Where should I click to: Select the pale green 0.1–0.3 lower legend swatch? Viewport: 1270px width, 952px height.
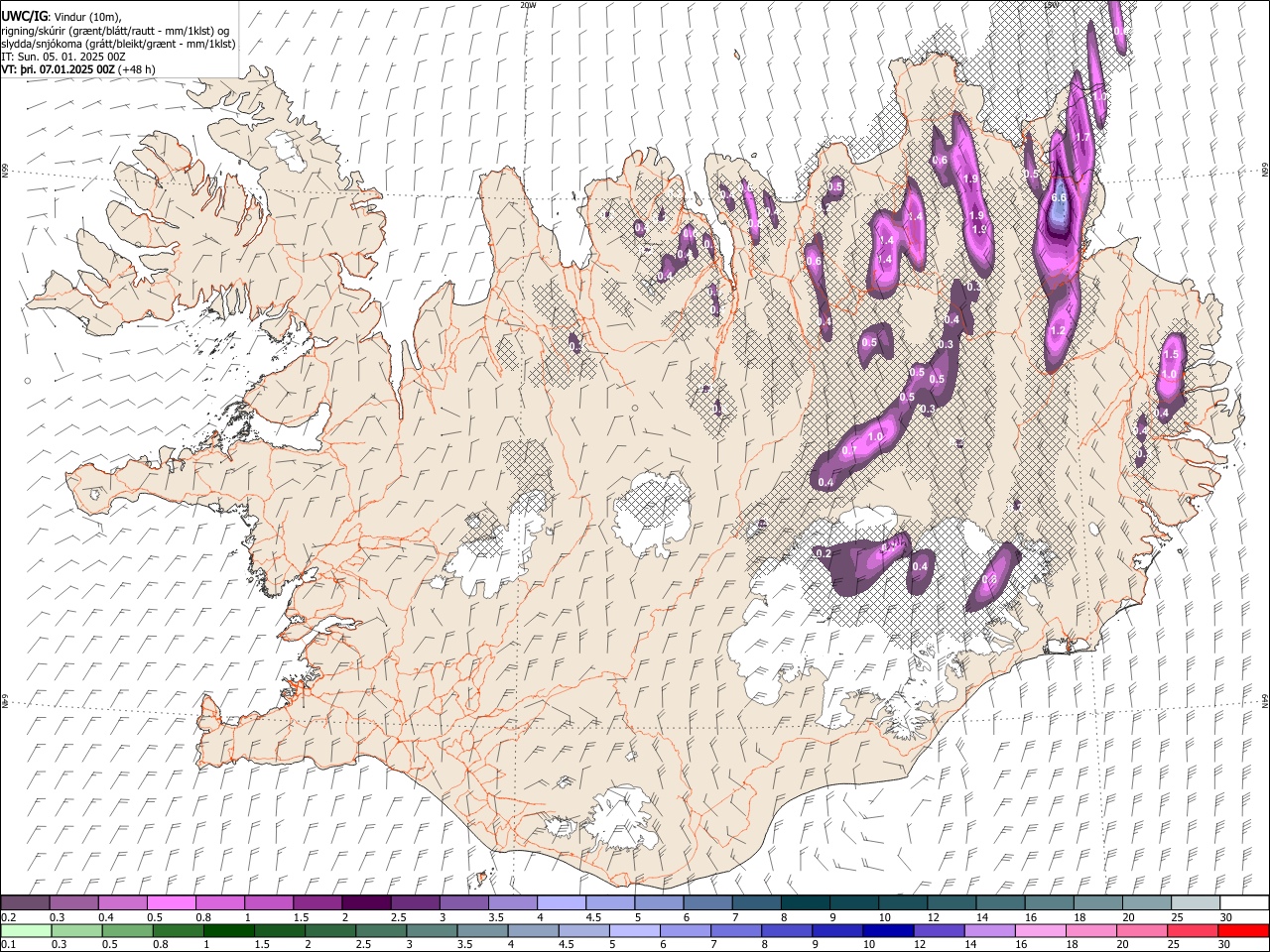click(26, 931)
